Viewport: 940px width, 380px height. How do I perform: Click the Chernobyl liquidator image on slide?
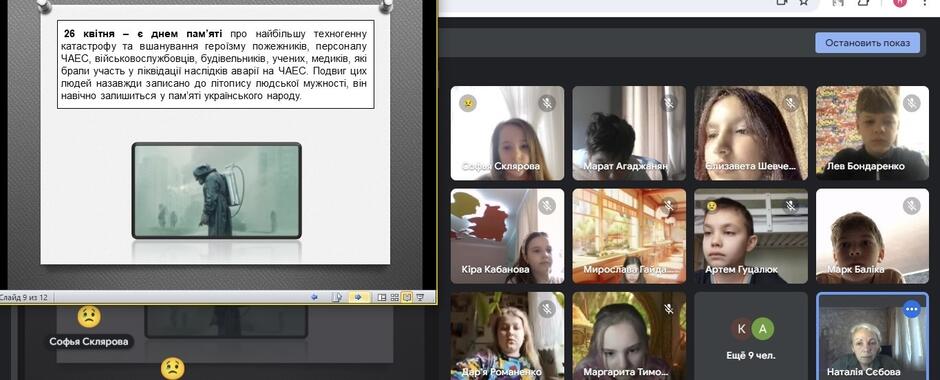click(x=216, y=190)
